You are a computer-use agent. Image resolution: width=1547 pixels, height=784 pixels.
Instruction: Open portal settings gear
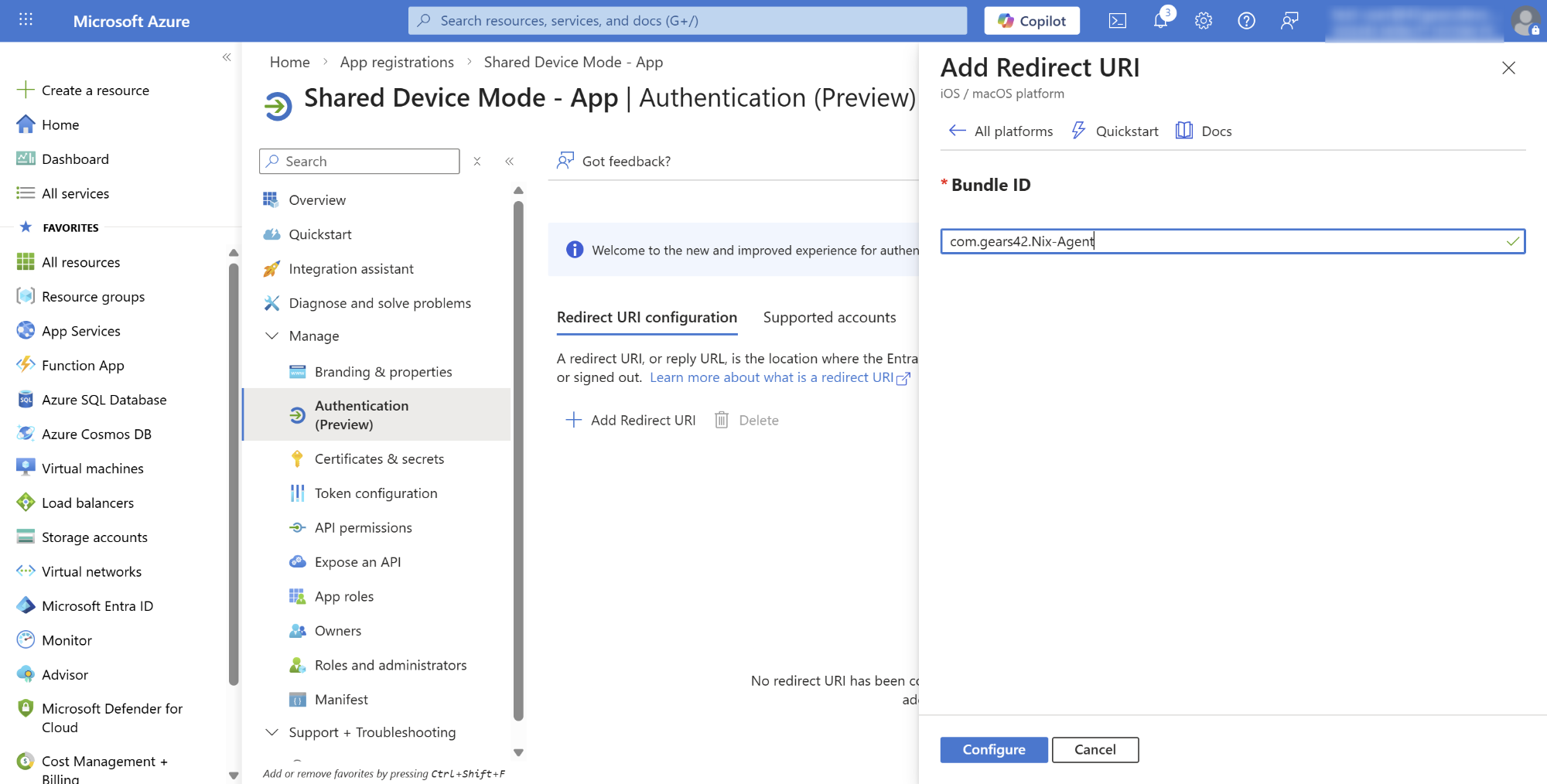tap(1203, 21)
